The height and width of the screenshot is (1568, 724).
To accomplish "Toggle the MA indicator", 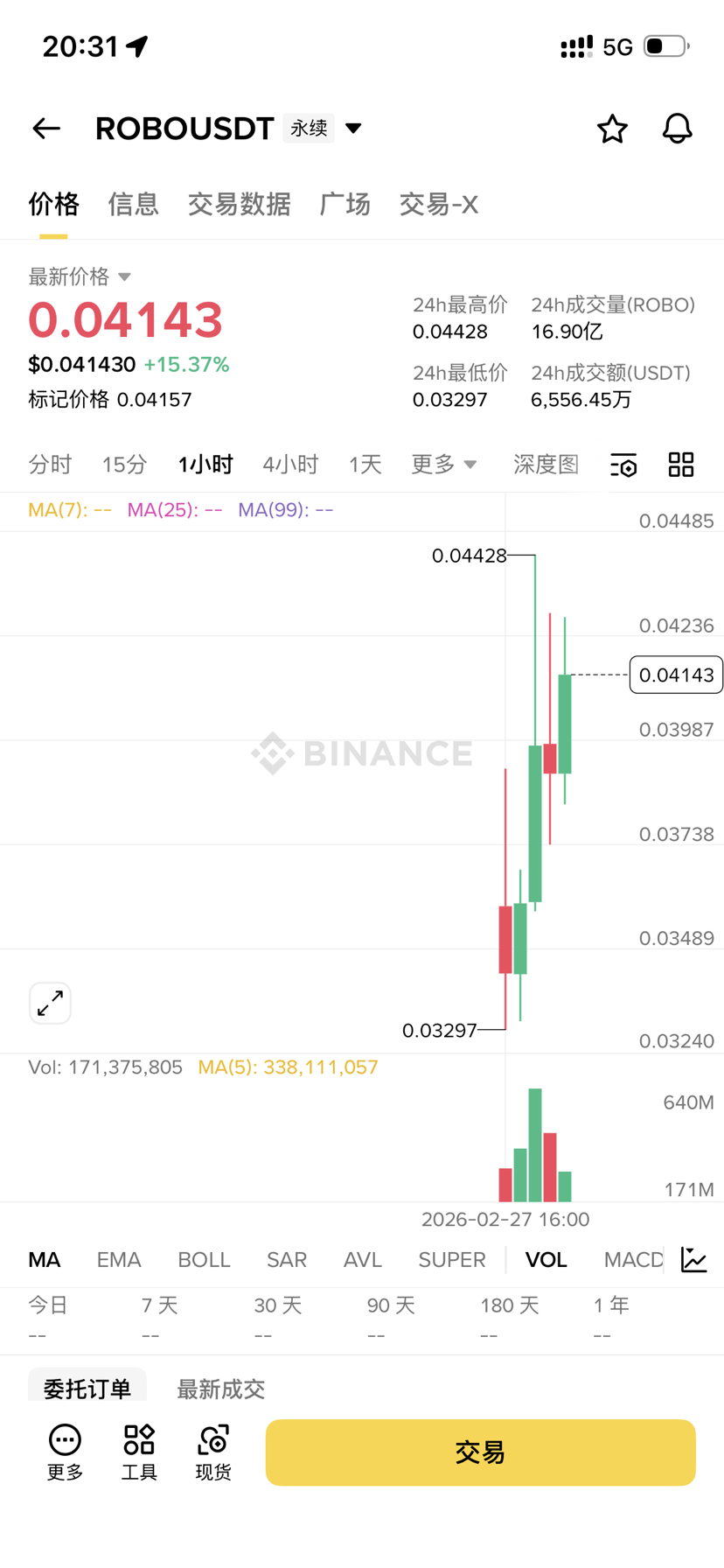I will tap(45, 1259).
